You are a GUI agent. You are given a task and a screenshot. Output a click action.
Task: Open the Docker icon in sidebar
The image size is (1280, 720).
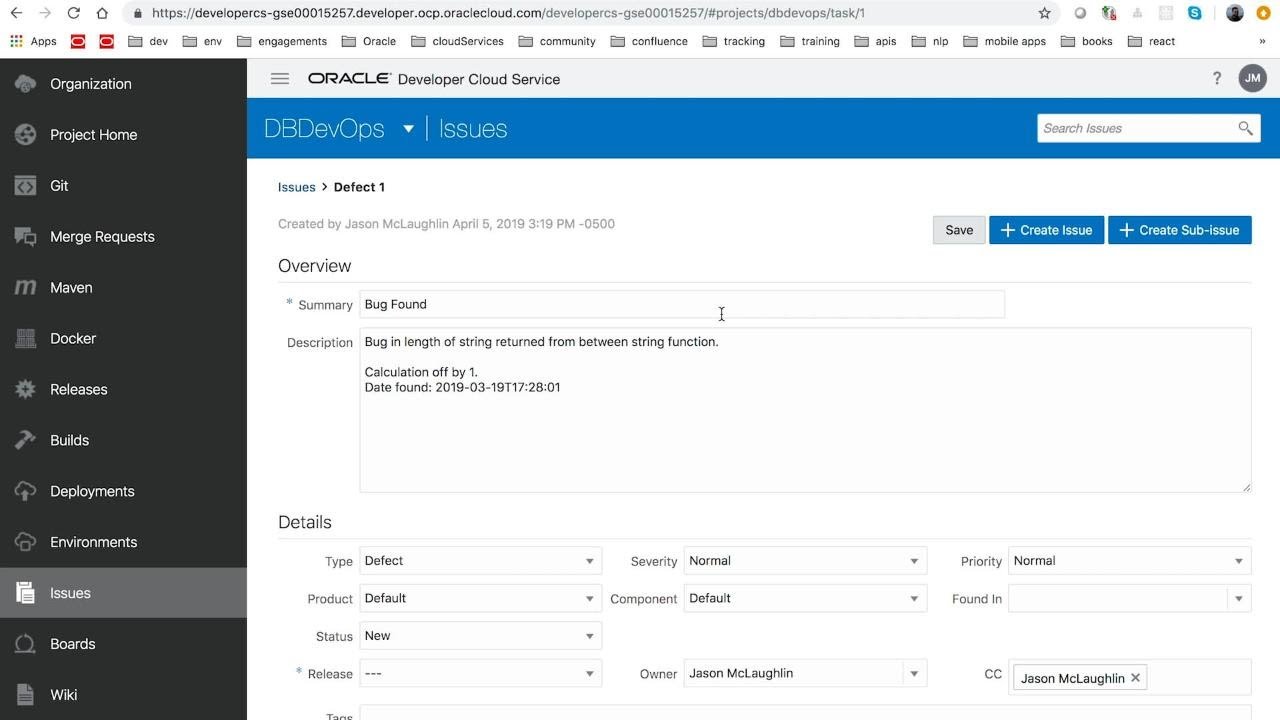click(x=26, y=339)
